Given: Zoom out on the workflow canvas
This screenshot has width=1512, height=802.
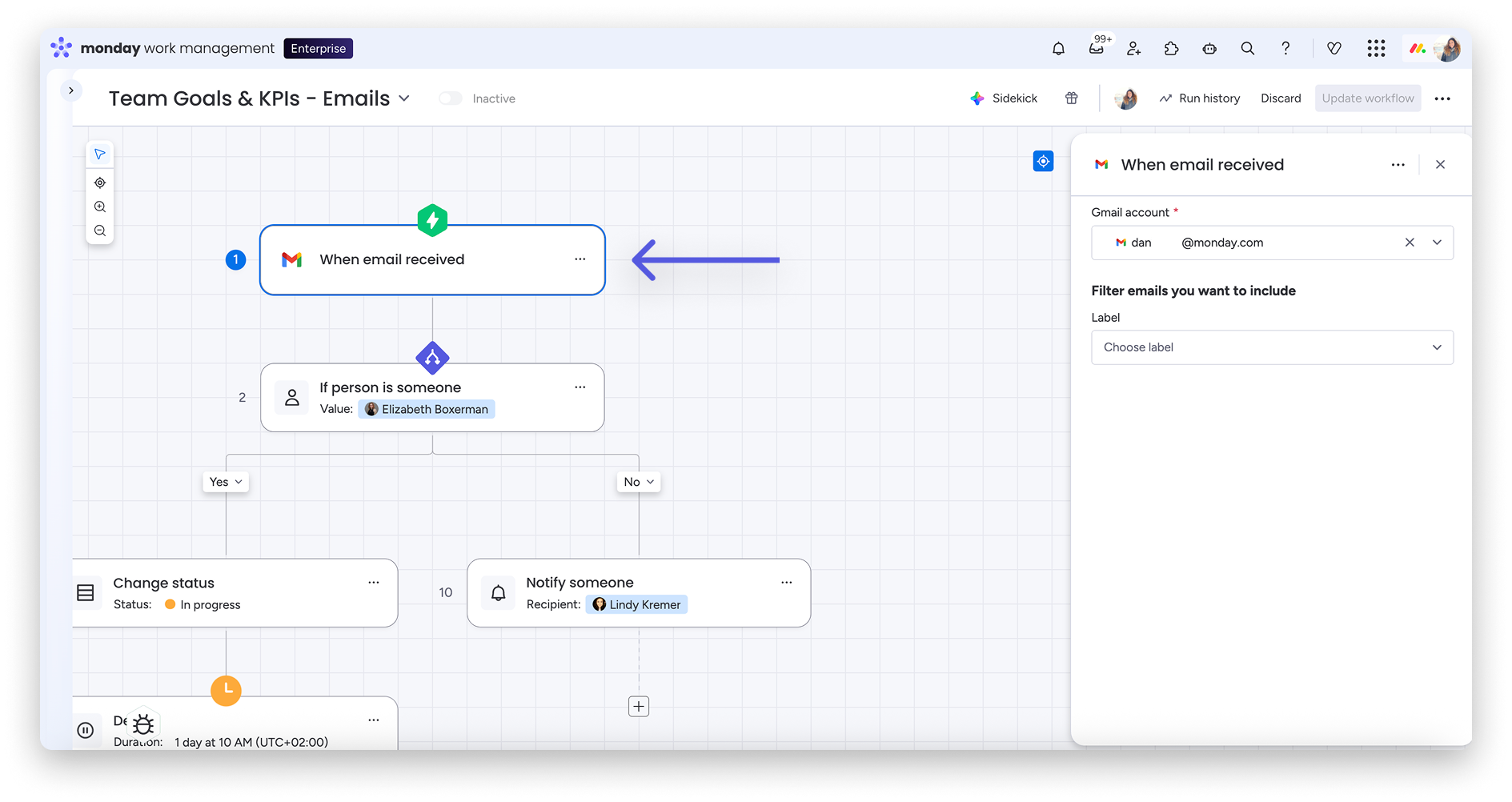Looking at the screenshot, I should pyautogui.click(x=100, y=231).
